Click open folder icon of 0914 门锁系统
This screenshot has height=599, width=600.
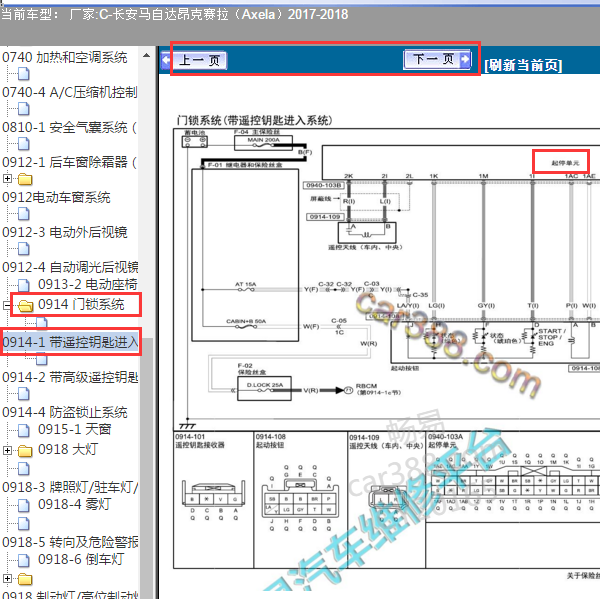tap(26, 305)
